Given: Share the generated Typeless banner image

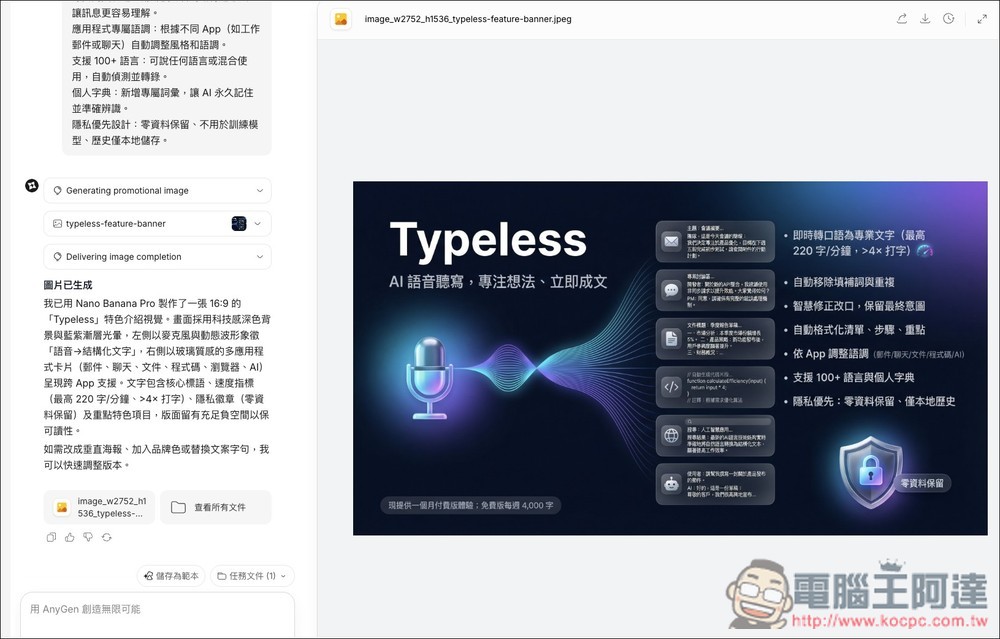Looking at the screenshot, I should tap(902, 18).
